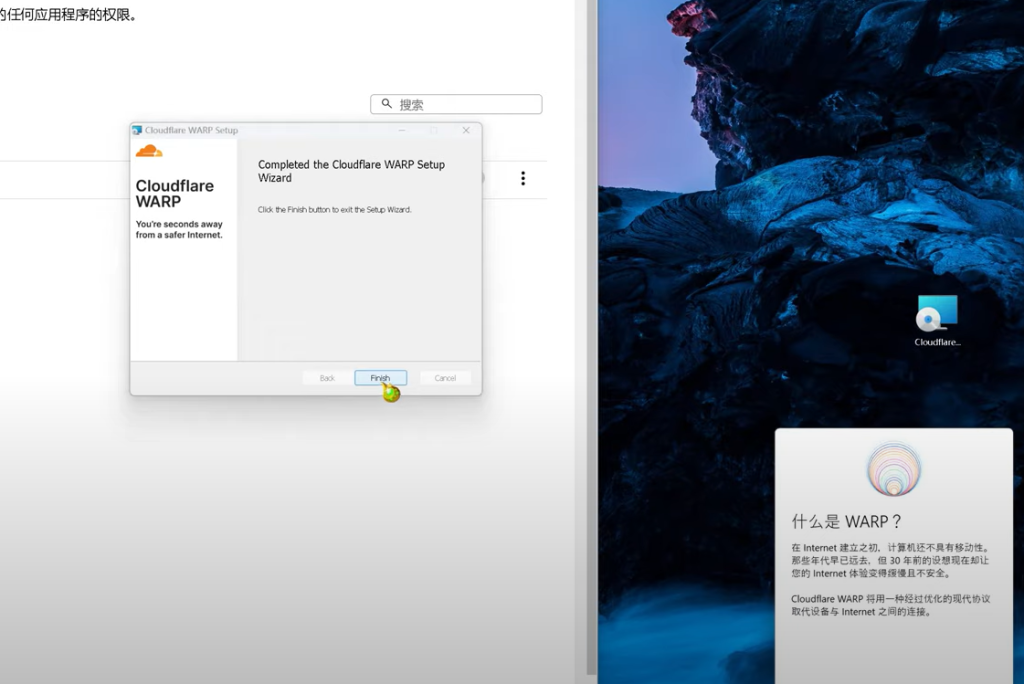Click the paragraph starting 'Cloudflare WARP 将用'
The height and width of the screenshot is (684, 1024).
[891, 605]
